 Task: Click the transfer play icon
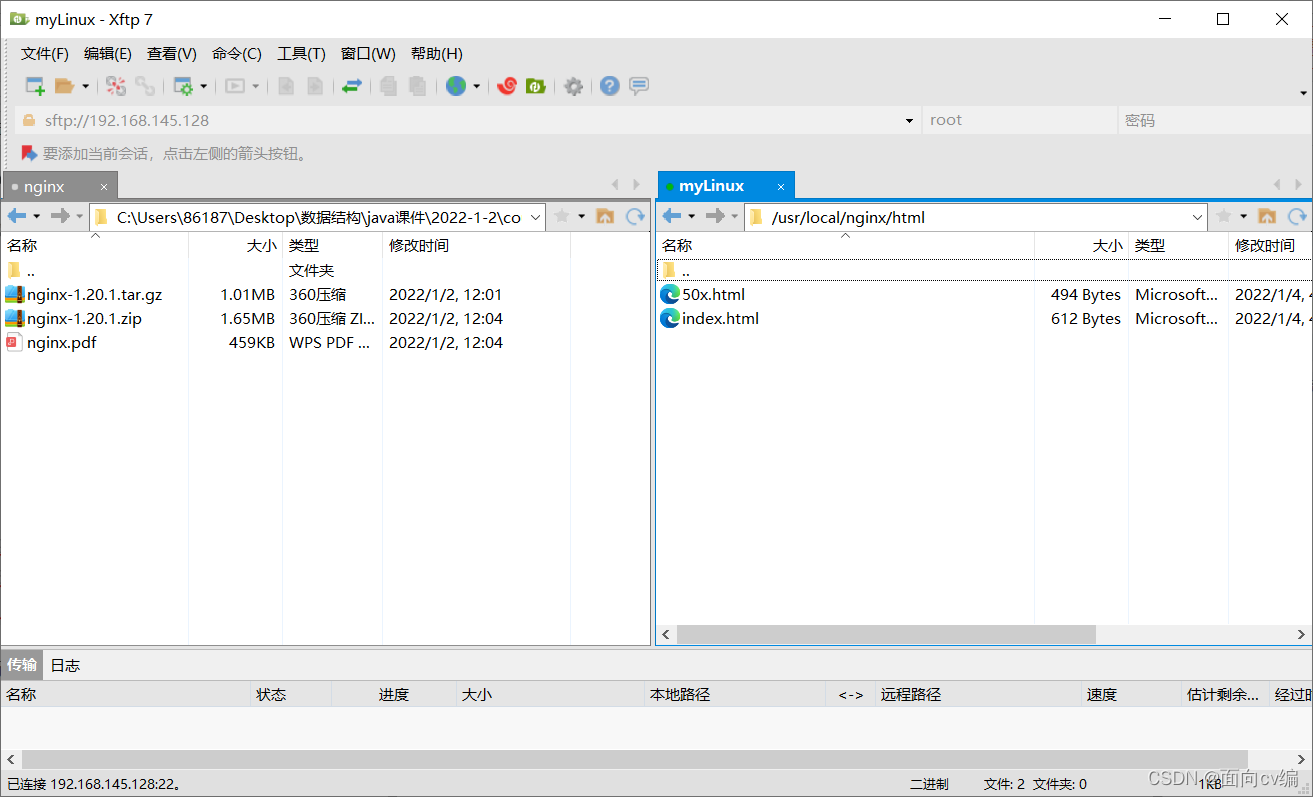(x=235, y=86)
